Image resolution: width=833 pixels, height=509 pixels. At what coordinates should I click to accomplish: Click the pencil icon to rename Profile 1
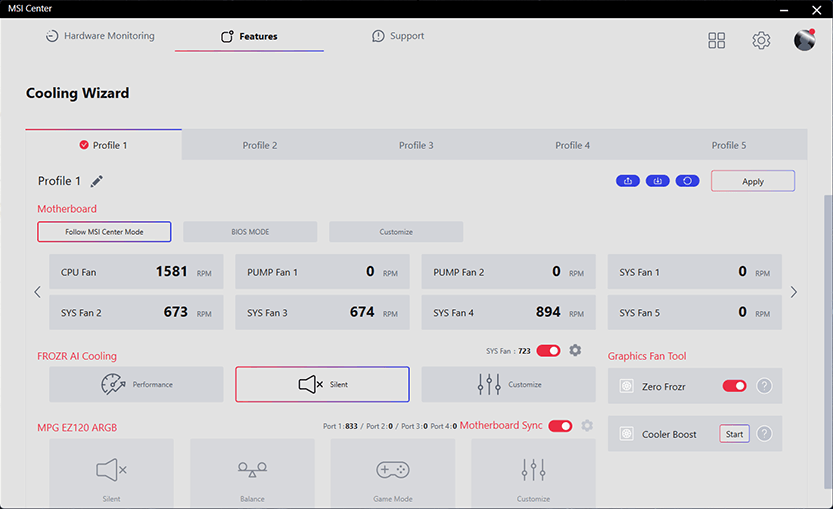click(x=97, y=181)
